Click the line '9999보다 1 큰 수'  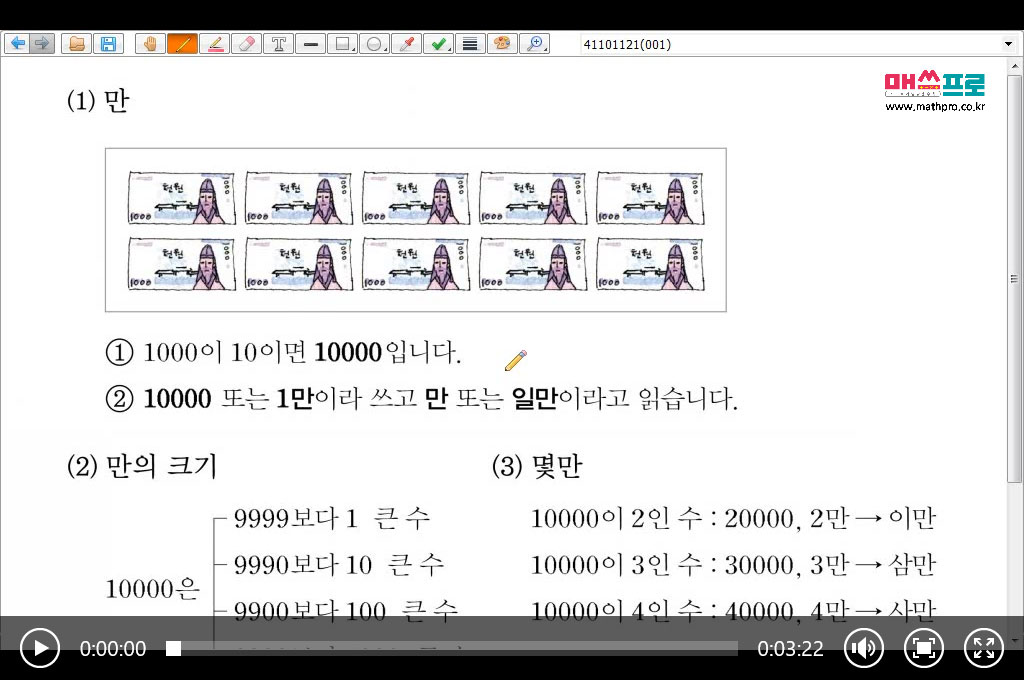(332, 519)
